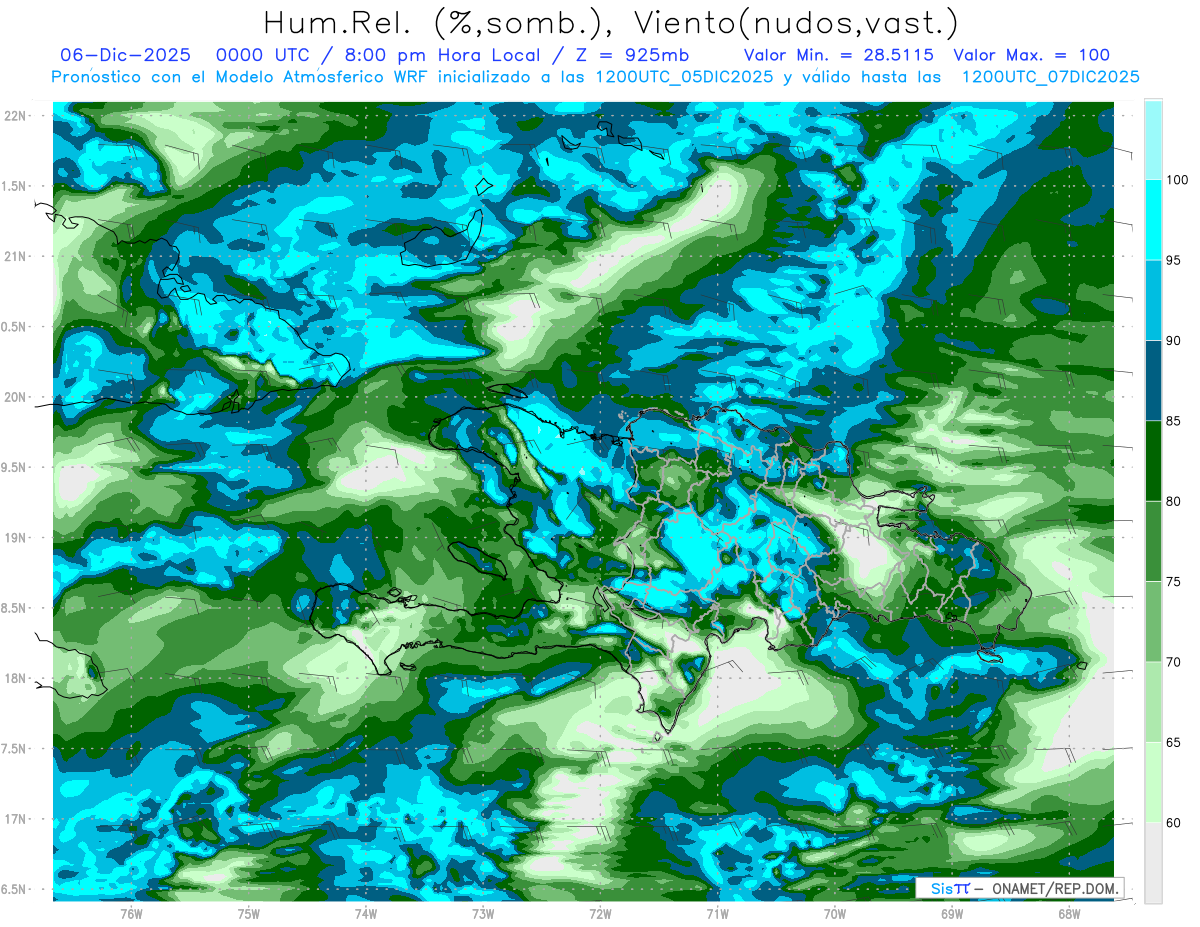Click the green legend swatch between 75 and 80
This screenshot has height=927, width=1200.
[x=1153, y=541]
